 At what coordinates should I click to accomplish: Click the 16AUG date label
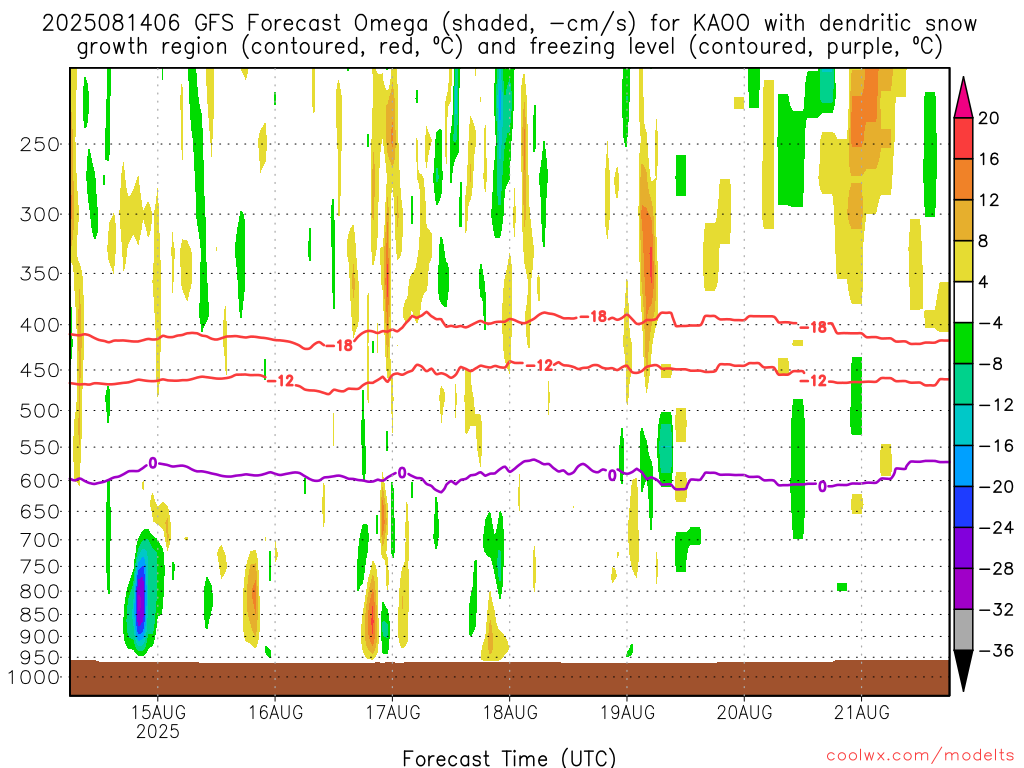[x=275, y=712]
